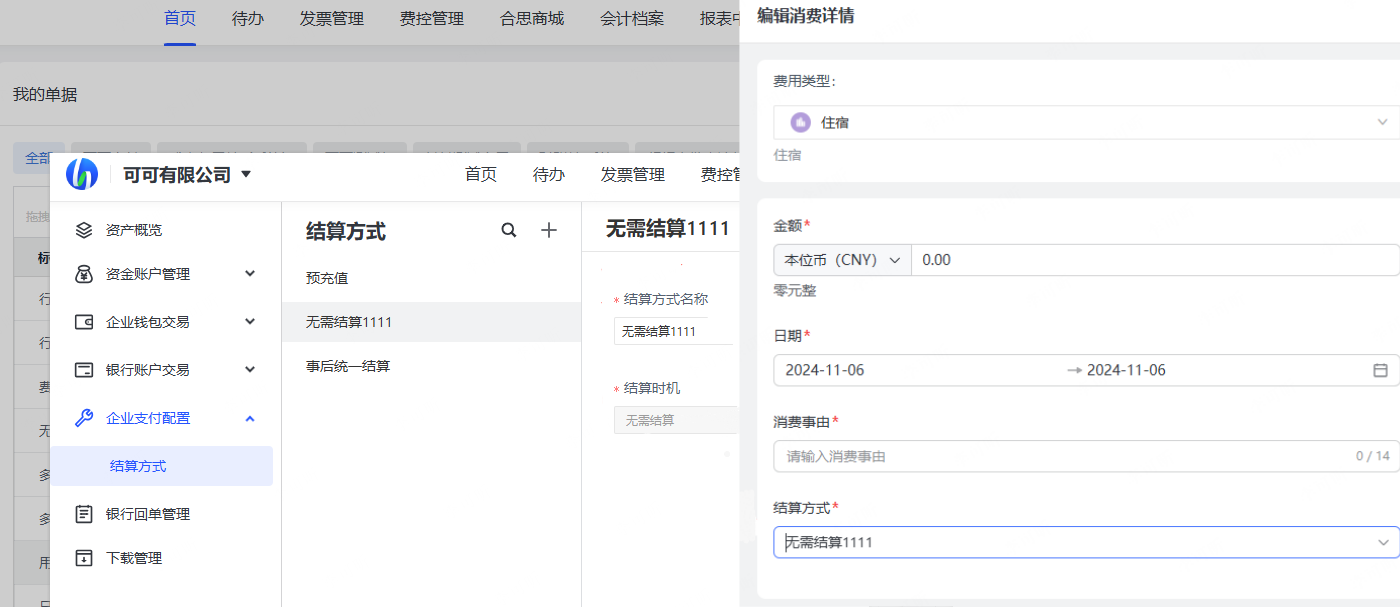Image resolution: width=1400 pixels, height=607 pixels.
Task: Click the company logo beside 可可有限公司
Action: (x=82, y=175)
